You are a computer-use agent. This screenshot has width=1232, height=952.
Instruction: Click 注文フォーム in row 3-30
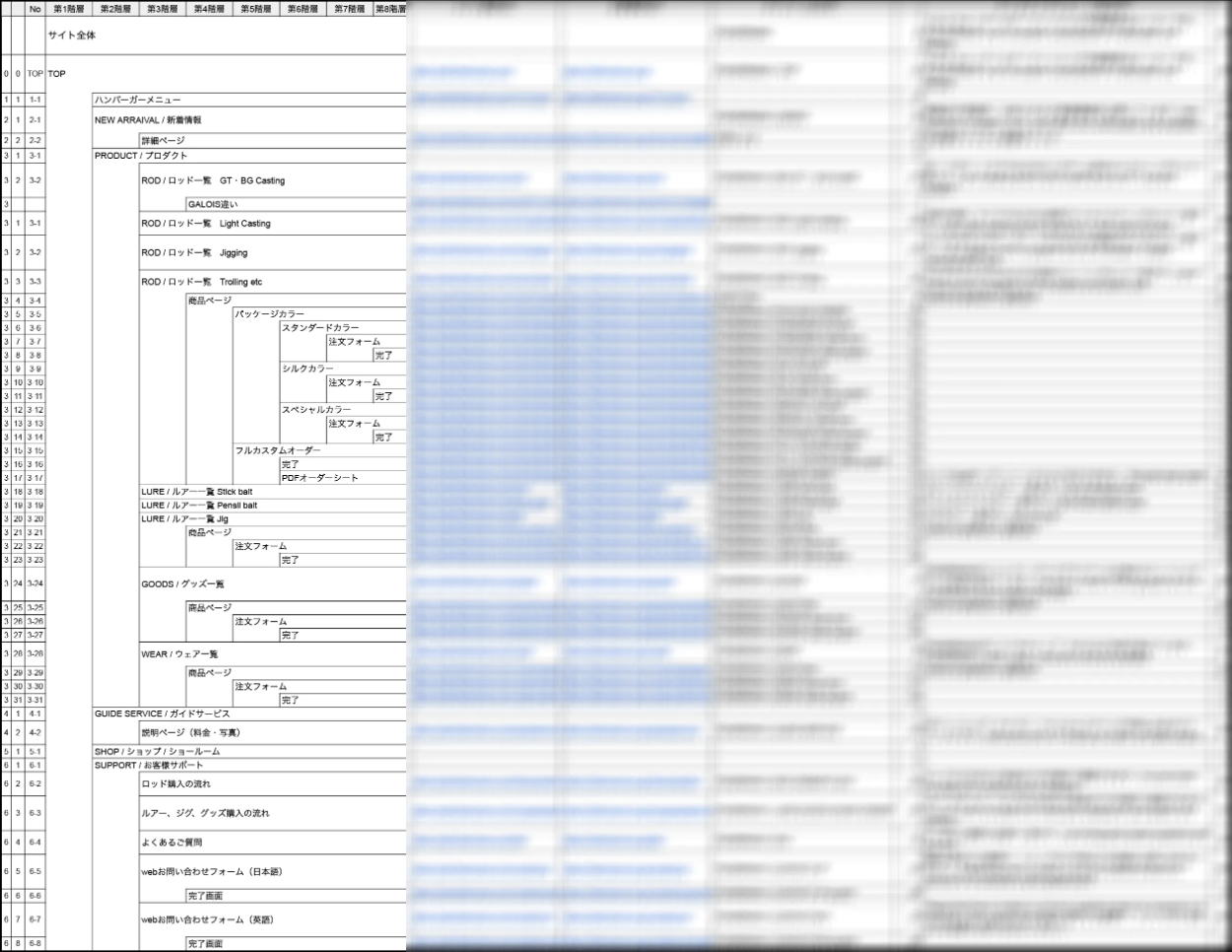click(319, 687)
